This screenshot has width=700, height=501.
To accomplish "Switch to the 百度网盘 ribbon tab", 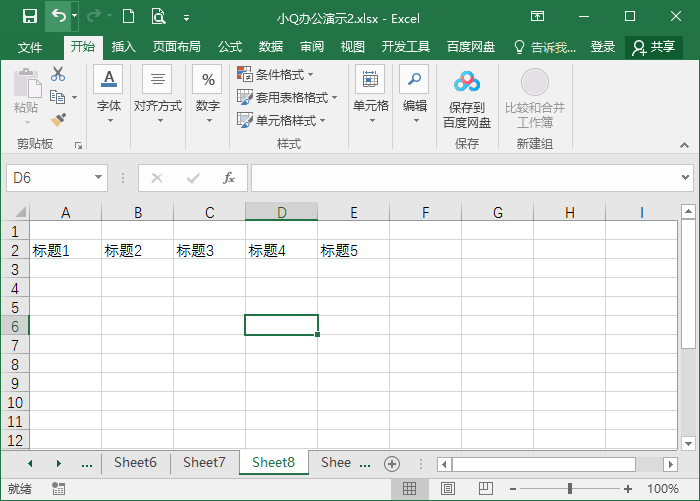I will 471,46.
